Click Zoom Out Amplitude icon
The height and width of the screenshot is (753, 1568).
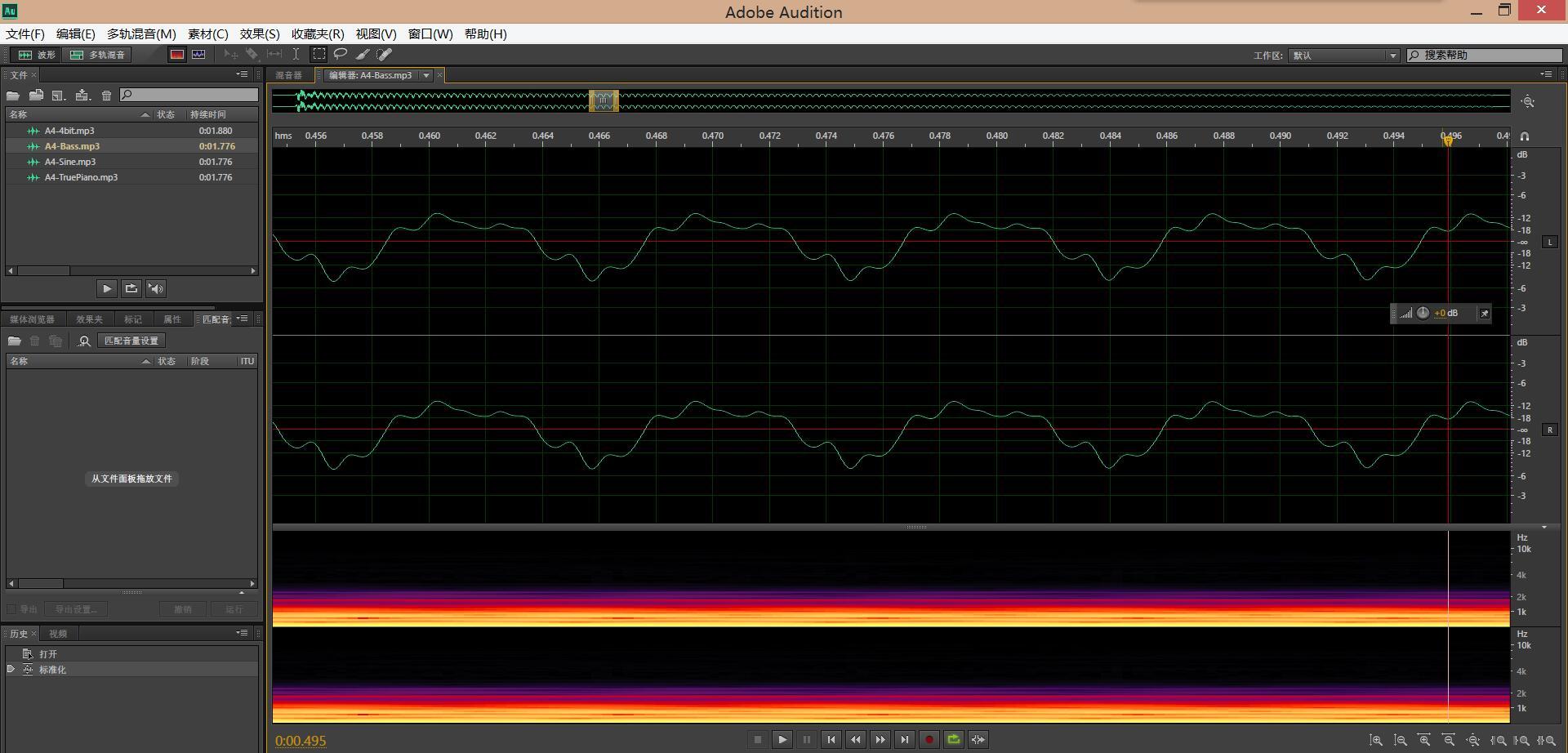tap(1401, 741)
